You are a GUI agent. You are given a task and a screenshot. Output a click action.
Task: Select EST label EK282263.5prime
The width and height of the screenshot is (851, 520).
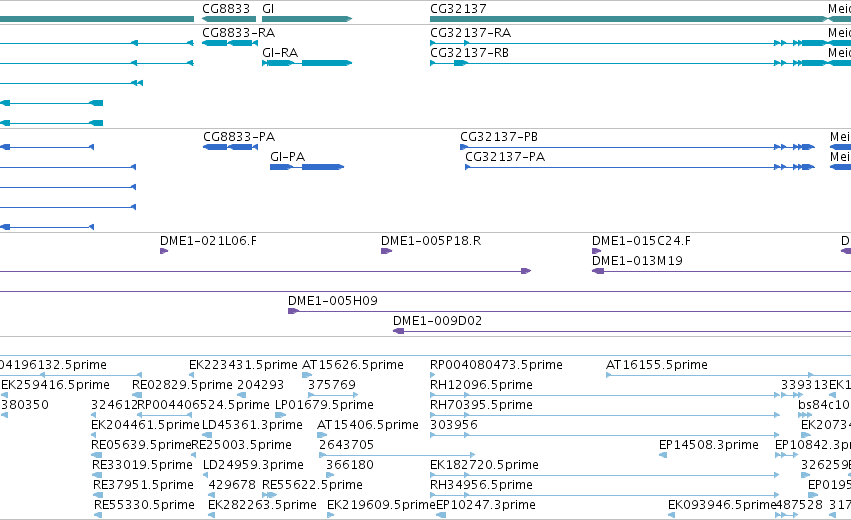[262, 505]
